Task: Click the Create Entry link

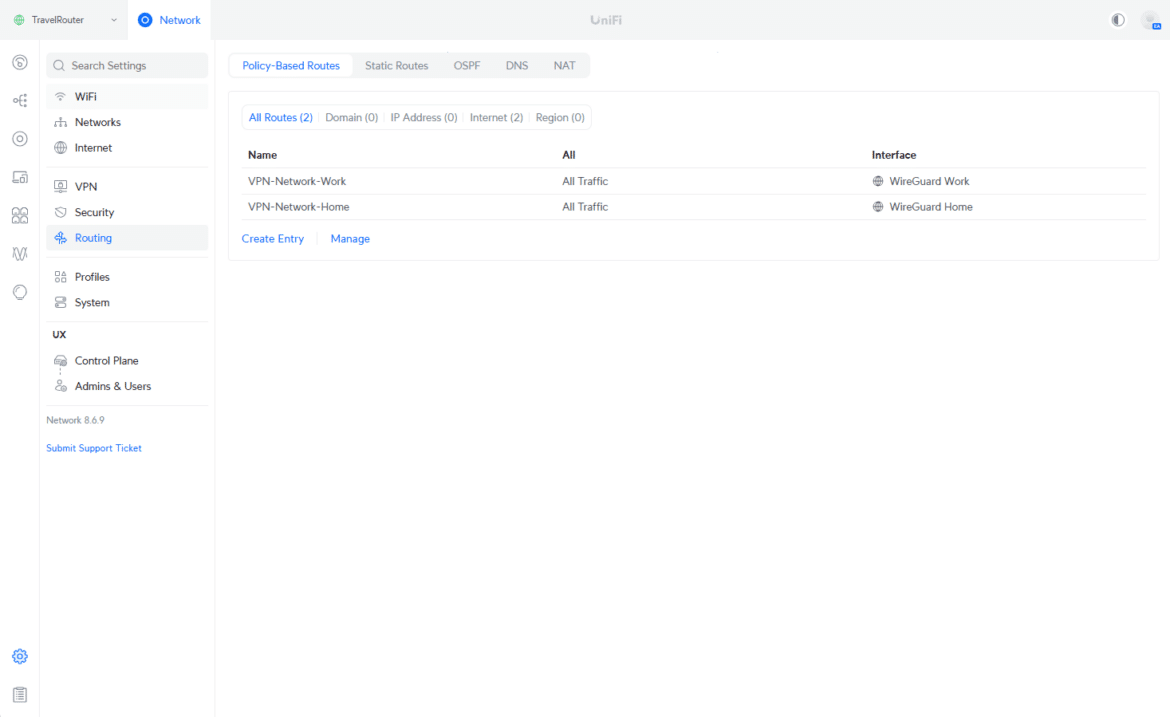Action: click(272, 239)
